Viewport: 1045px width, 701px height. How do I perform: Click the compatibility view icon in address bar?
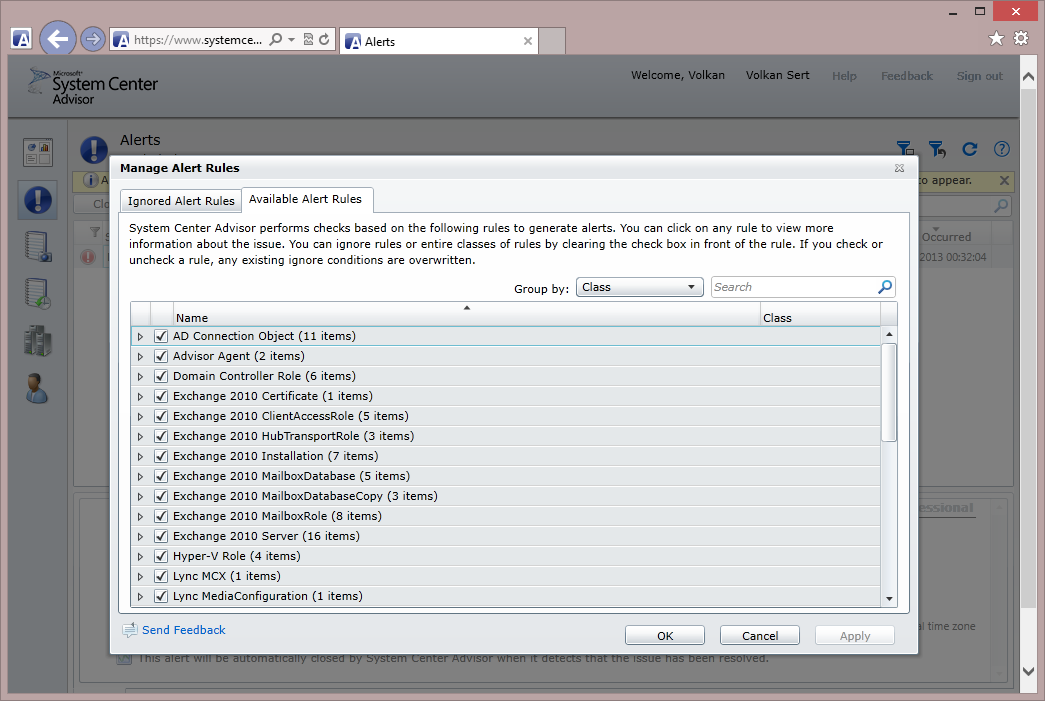[x=308, y=39]
